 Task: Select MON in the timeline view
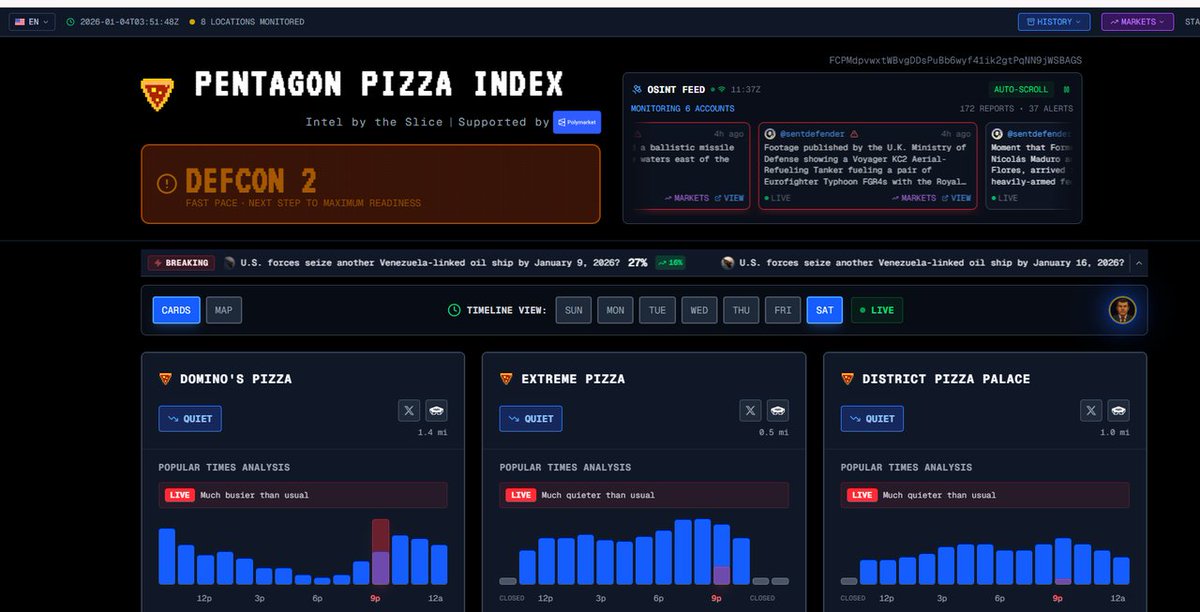pos(615,310)
